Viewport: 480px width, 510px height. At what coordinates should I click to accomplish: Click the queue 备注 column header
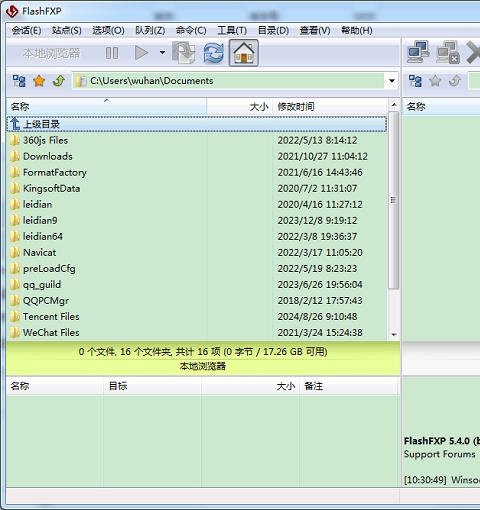[x=348, y=386]
